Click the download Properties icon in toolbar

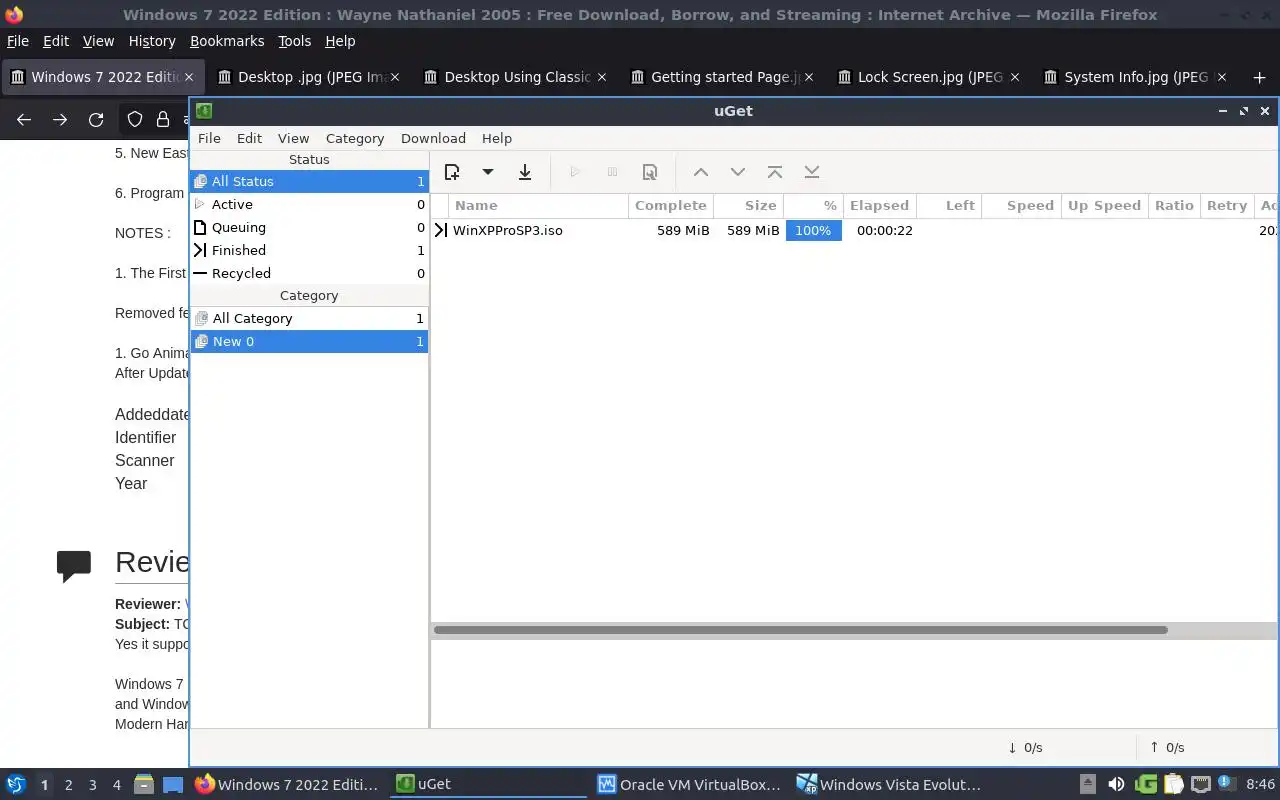[x=650, y=172]
